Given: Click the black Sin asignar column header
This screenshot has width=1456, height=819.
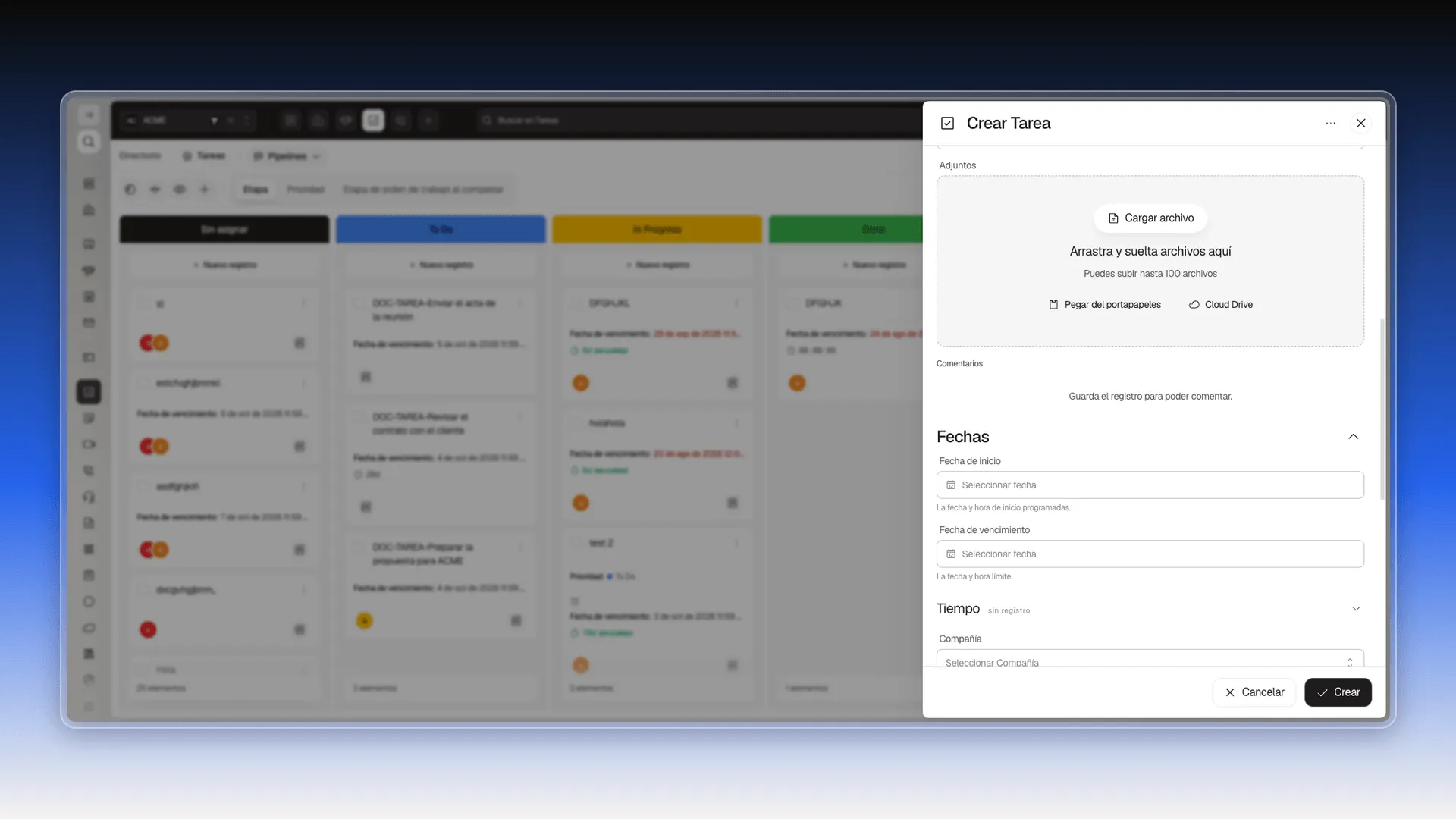Looking at the screenshot, I should 224,230.
